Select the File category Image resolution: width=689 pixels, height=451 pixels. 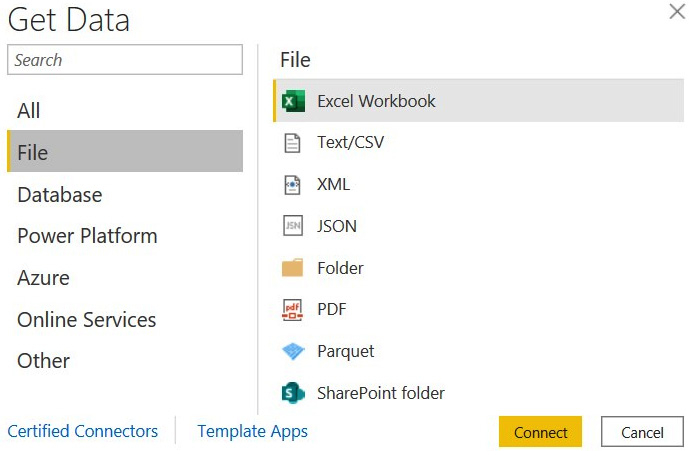(x=125, y=151)
